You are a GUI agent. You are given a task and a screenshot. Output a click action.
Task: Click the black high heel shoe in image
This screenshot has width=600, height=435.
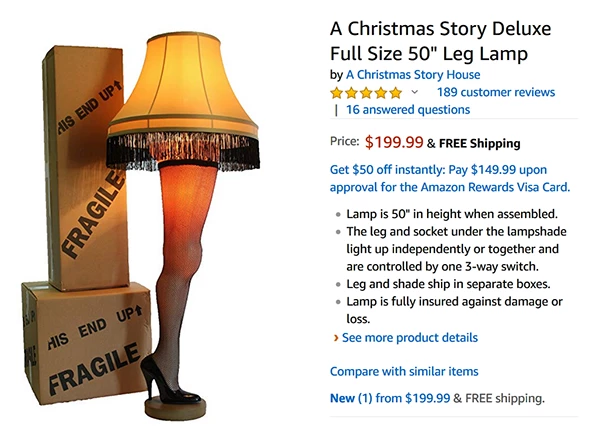click(x=169, y=381)
